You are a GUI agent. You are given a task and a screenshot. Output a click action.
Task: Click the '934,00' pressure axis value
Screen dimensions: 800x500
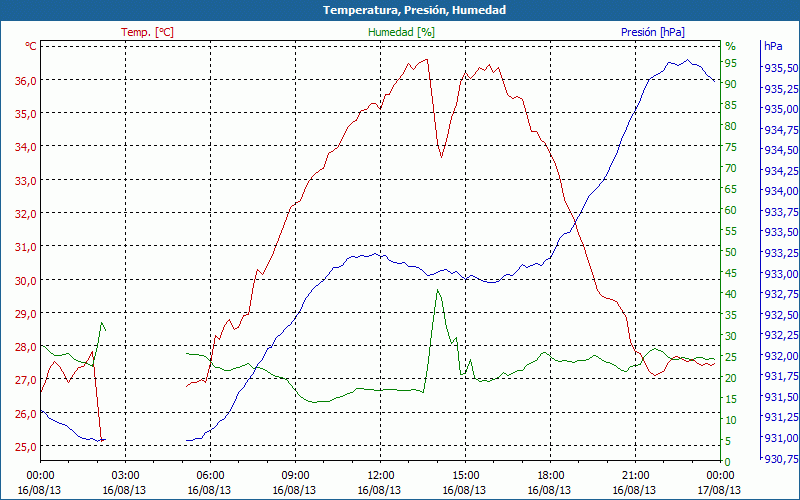[x=781, y=191]
